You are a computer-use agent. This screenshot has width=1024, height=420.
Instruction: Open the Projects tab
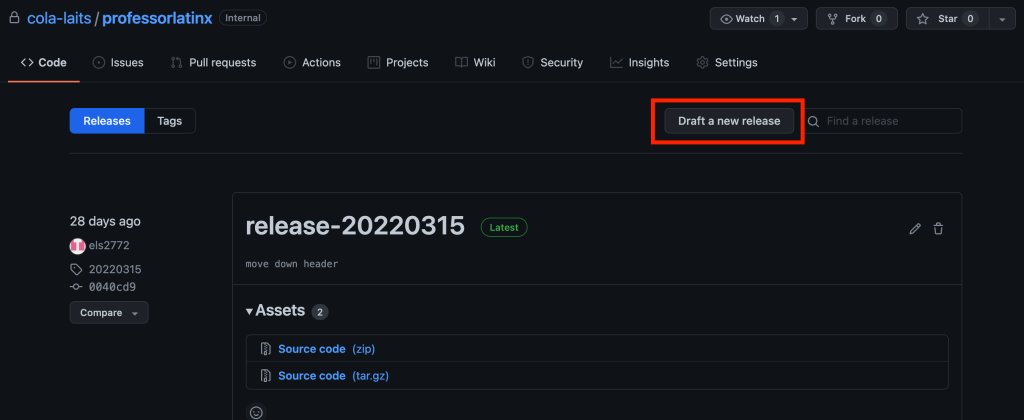[398, 63]
